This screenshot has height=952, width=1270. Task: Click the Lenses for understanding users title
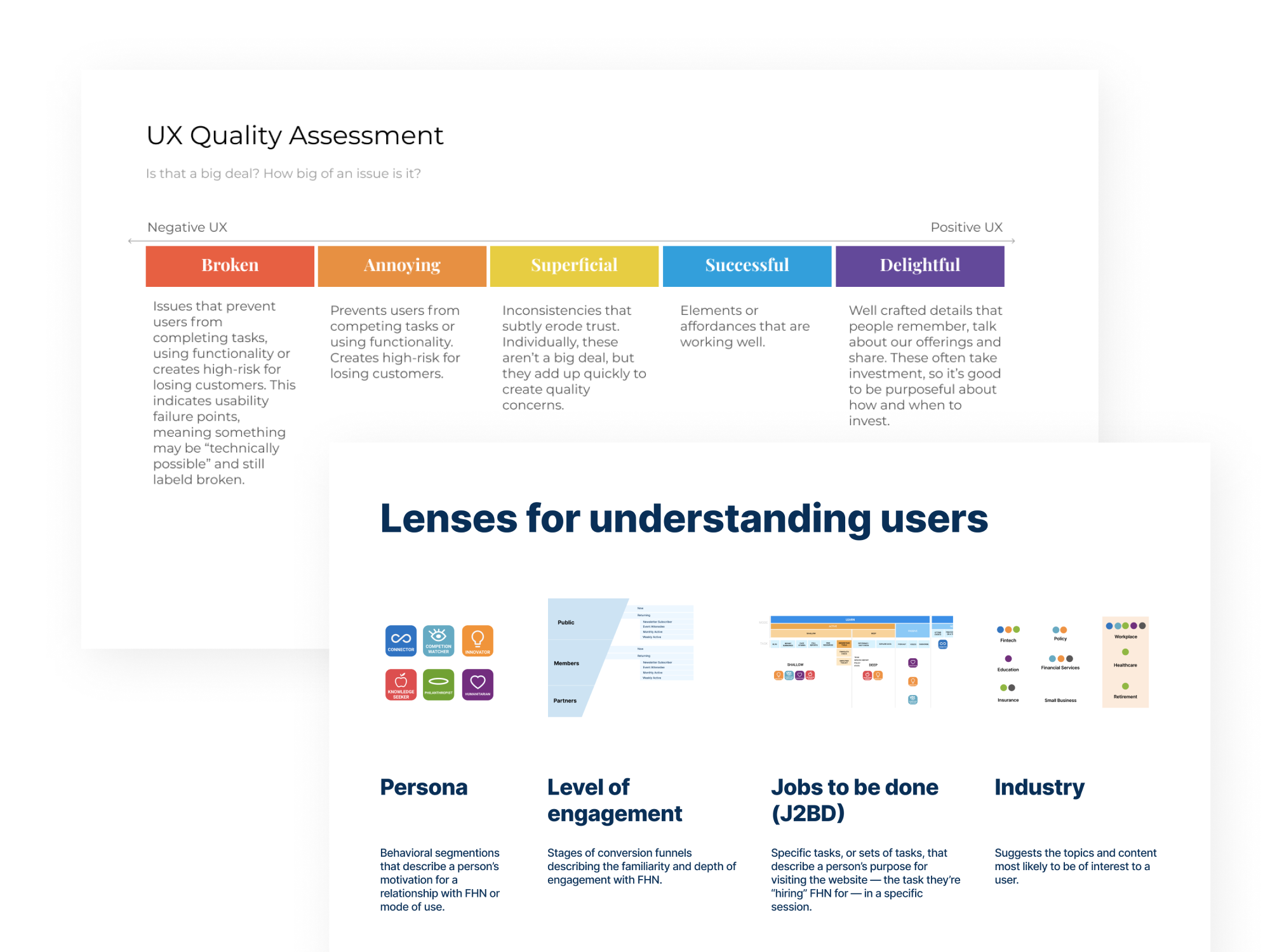(x=684, y=519)
